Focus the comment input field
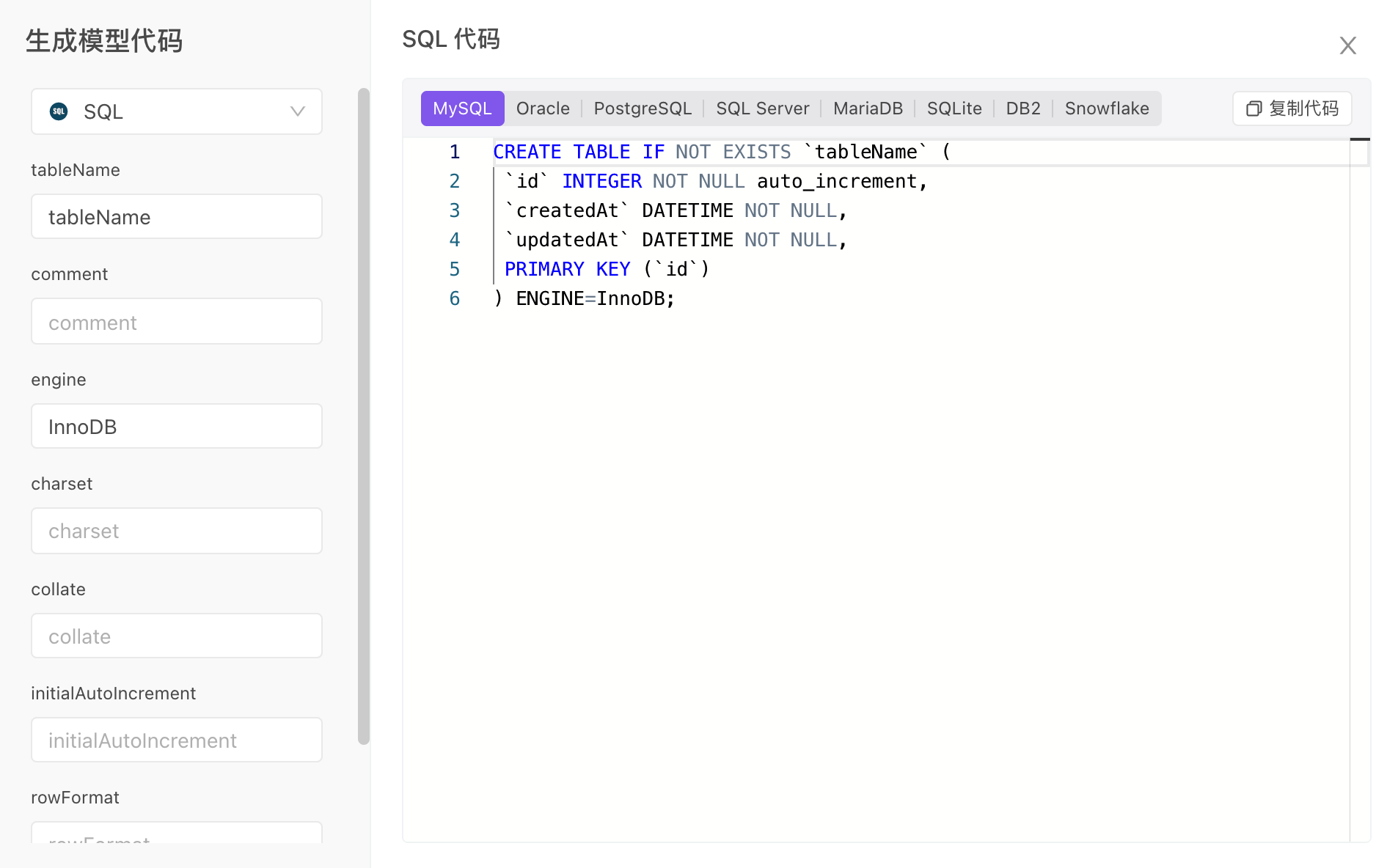Screen dimensions: 1398x868 (177, 322)
